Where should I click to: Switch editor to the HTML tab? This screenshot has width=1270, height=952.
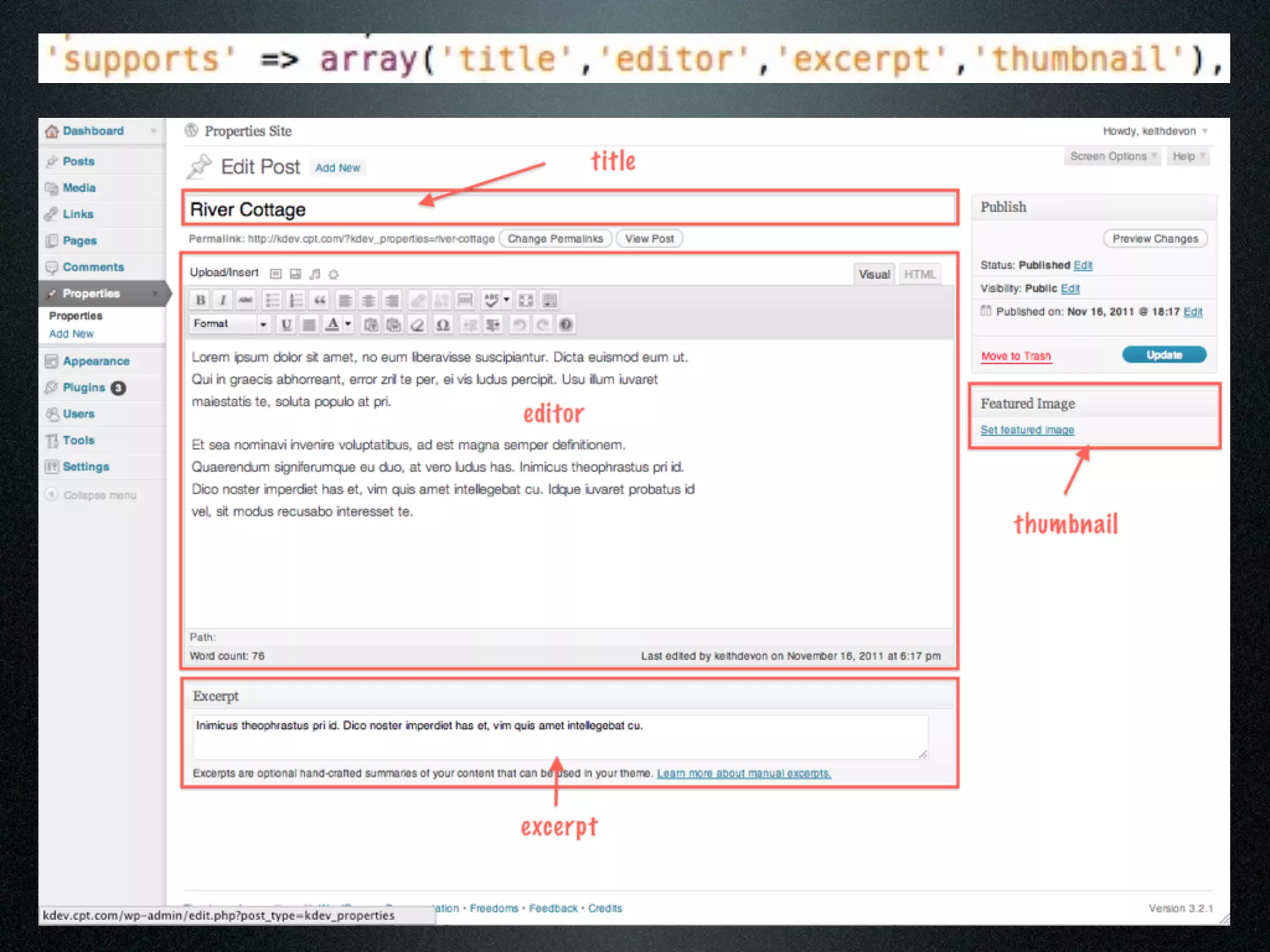click(919, 274)
